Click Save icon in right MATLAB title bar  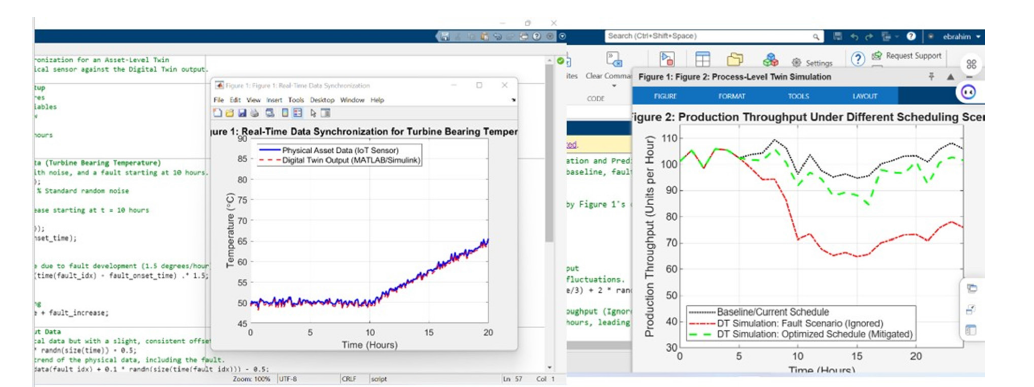(x=837, y=36)
